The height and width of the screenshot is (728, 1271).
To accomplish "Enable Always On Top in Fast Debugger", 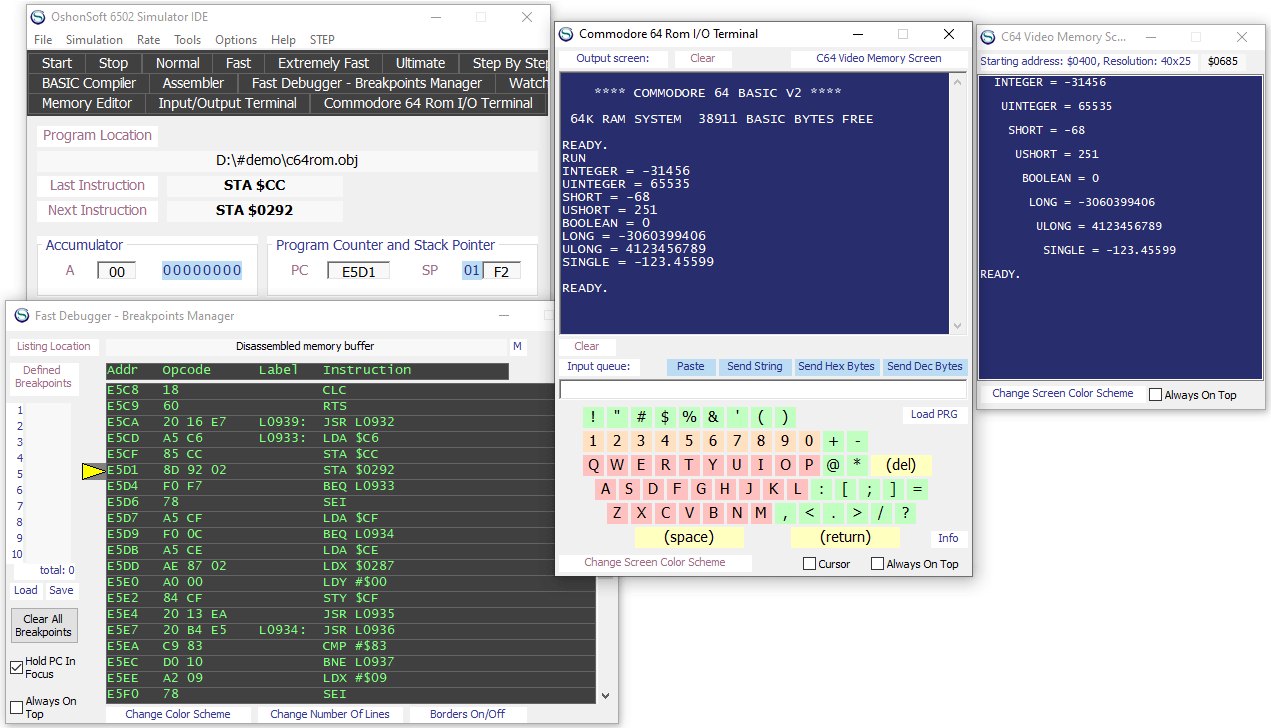I will [17, 707].
